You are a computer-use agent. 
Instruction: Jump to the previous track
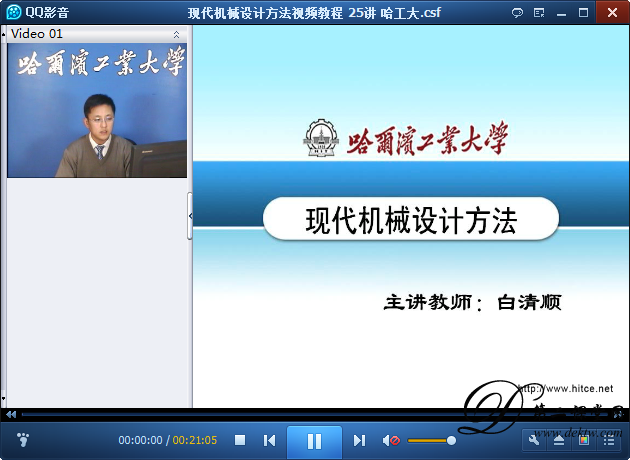(270, 441)
